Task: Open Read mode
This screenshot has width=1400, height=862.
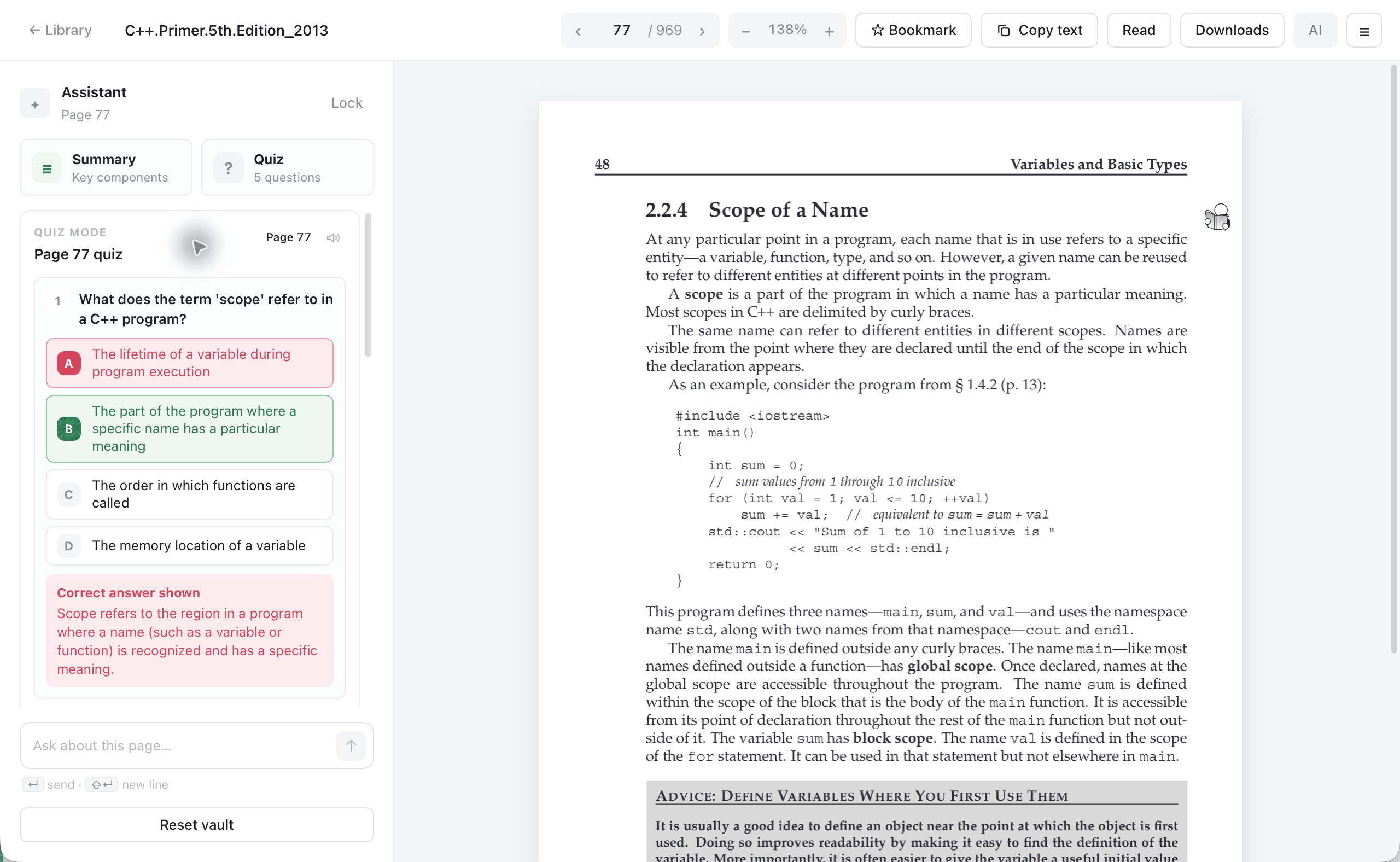Action: [x=1139, y=30]
